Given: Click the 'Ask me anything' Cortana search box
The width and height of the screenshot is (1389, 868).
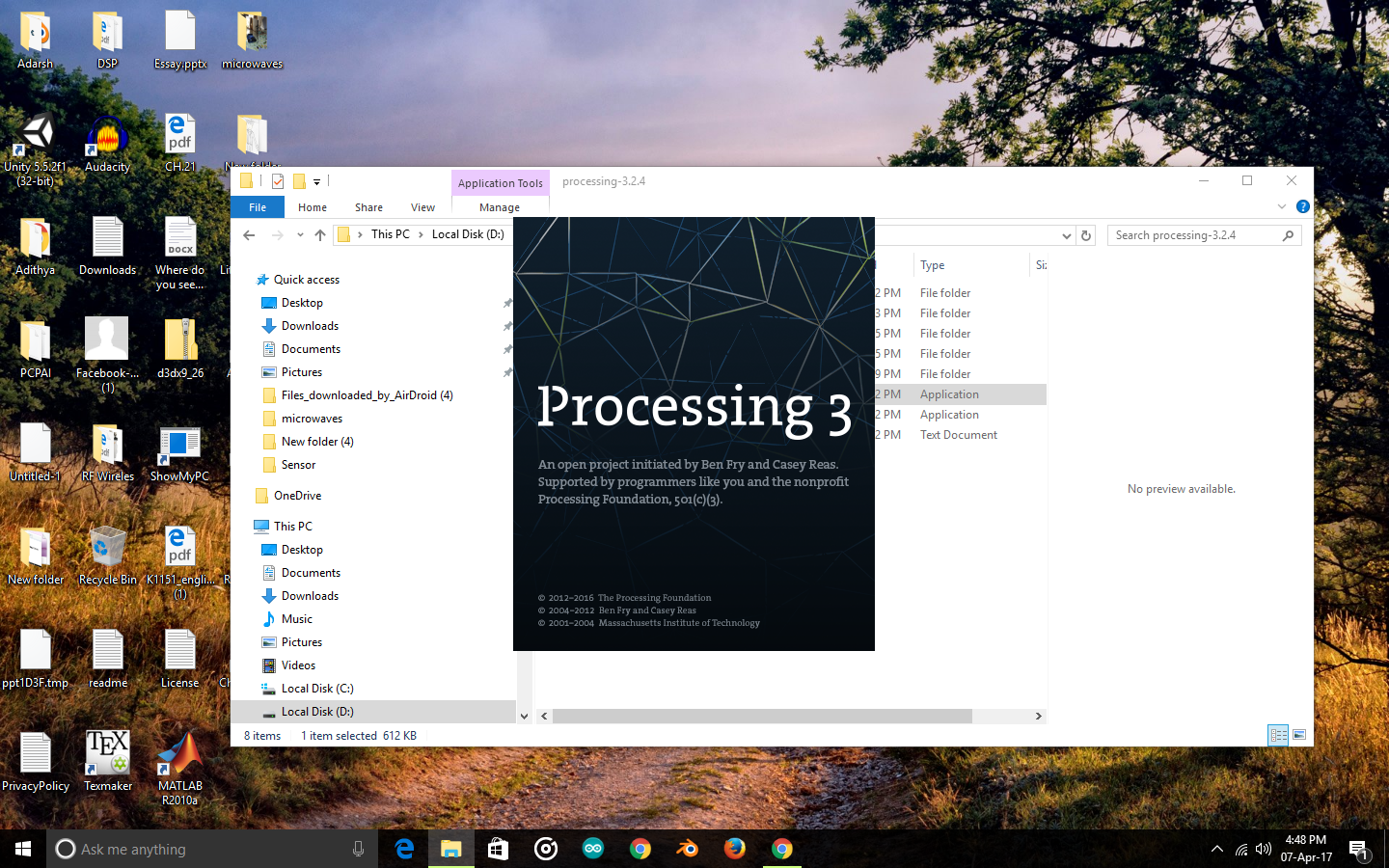Looking at the screenshot, I should click(x=212, y=849).
